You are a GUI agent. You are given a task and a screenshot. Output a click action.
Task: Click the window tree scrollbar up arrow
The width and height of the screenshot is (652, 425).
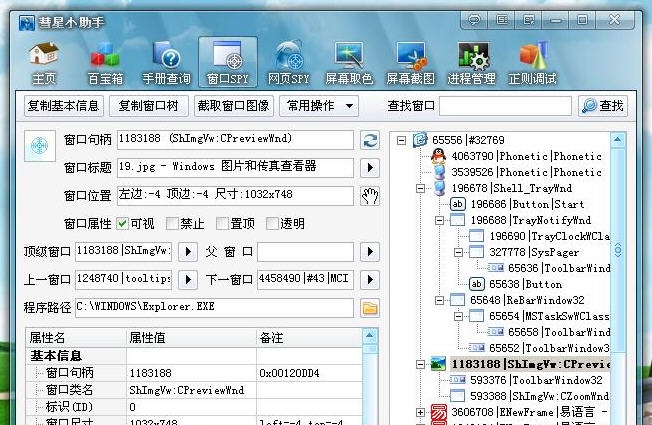[618, 140]
